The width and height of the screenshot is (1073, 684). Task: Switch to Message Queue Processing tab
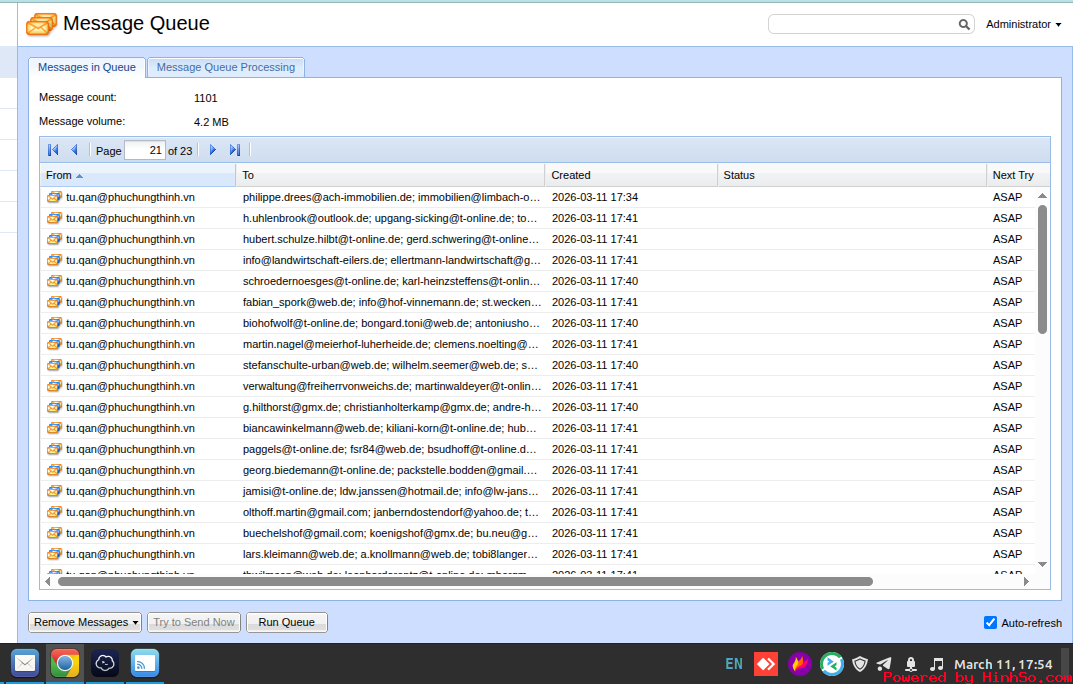(x=226, y=67)
